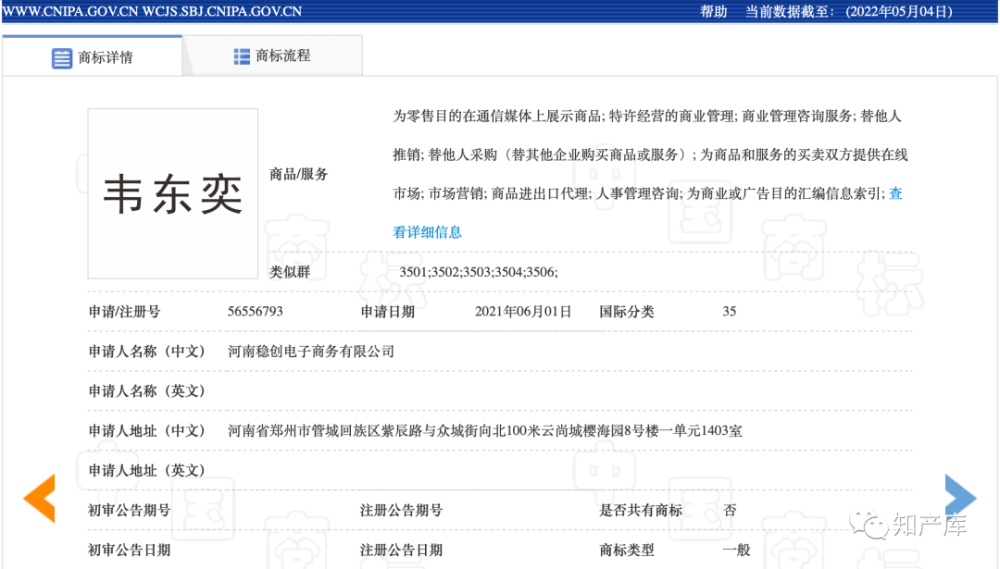Go to previous trademark with orange arrow
The height and width of the screenshot is (569, 1000).
point(40,499)
